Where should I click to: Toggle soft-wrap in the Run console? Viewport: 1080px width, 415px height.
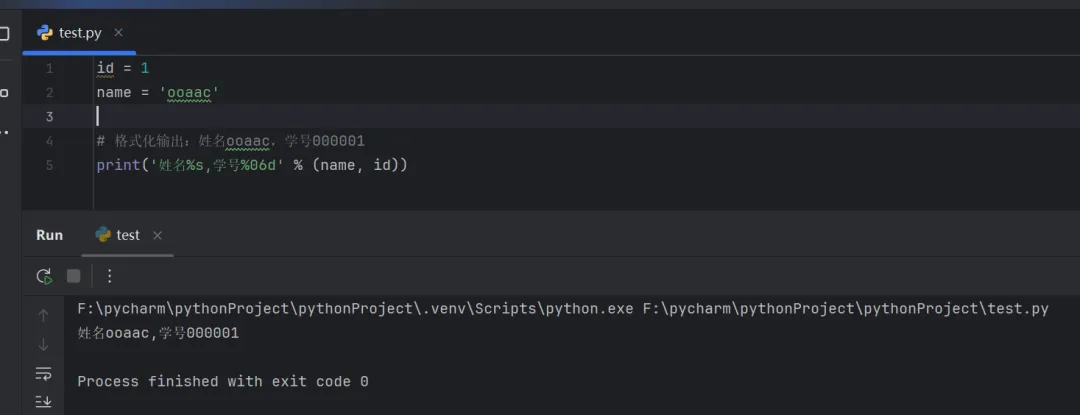[x=43, y=373]
